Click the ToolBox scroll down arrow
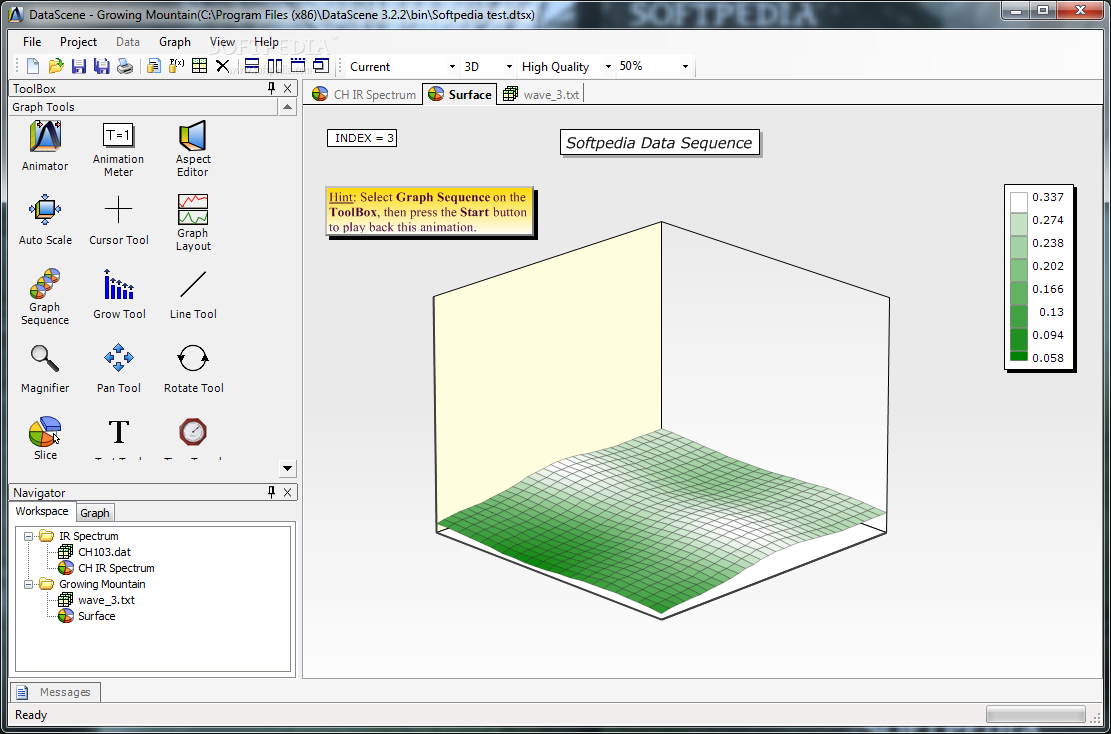Screen dimensions: 1111x734 coord(287,468)
